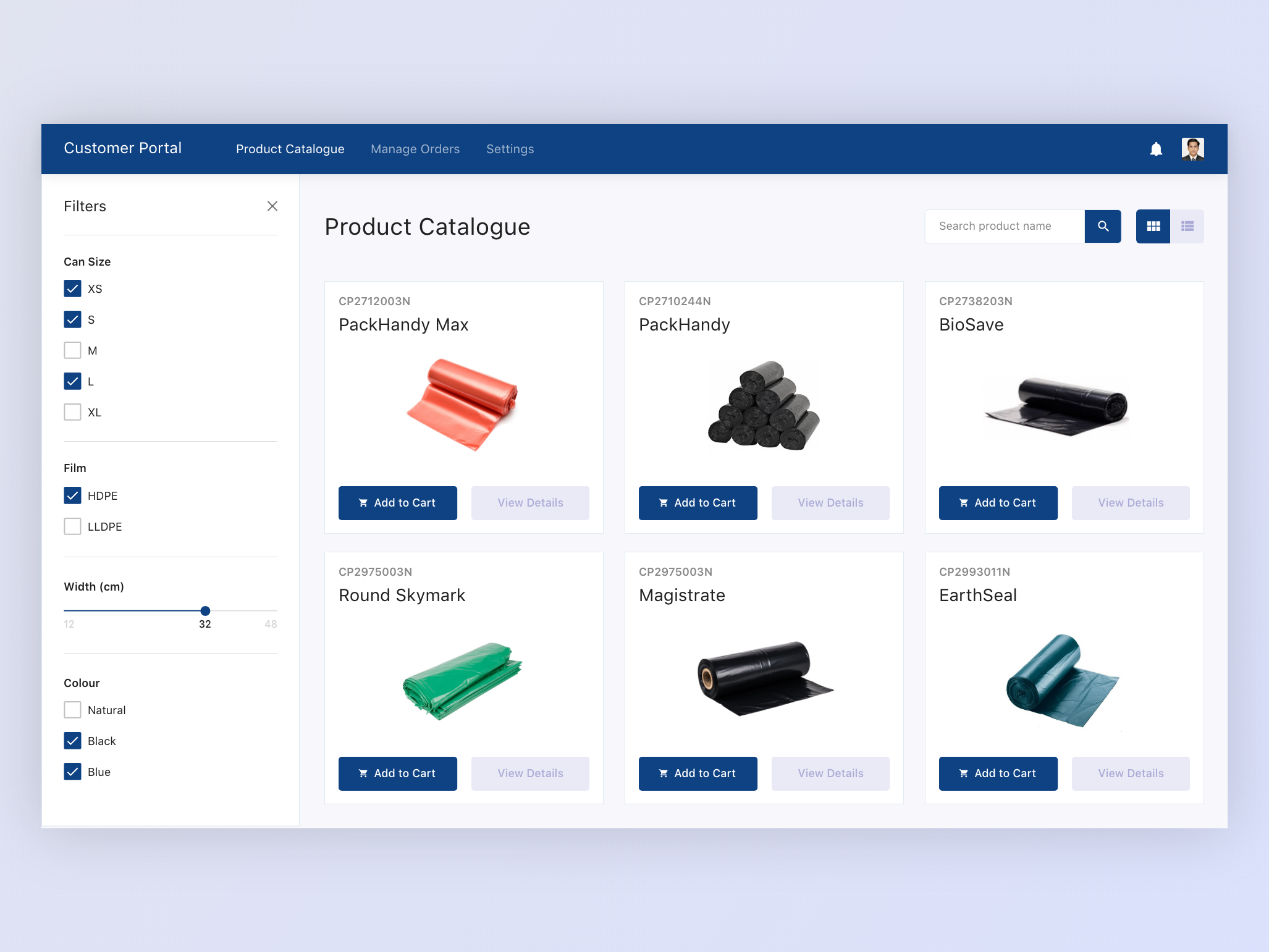Uncheck the XS can size
1269x952 pixels.
pos(72,289)
